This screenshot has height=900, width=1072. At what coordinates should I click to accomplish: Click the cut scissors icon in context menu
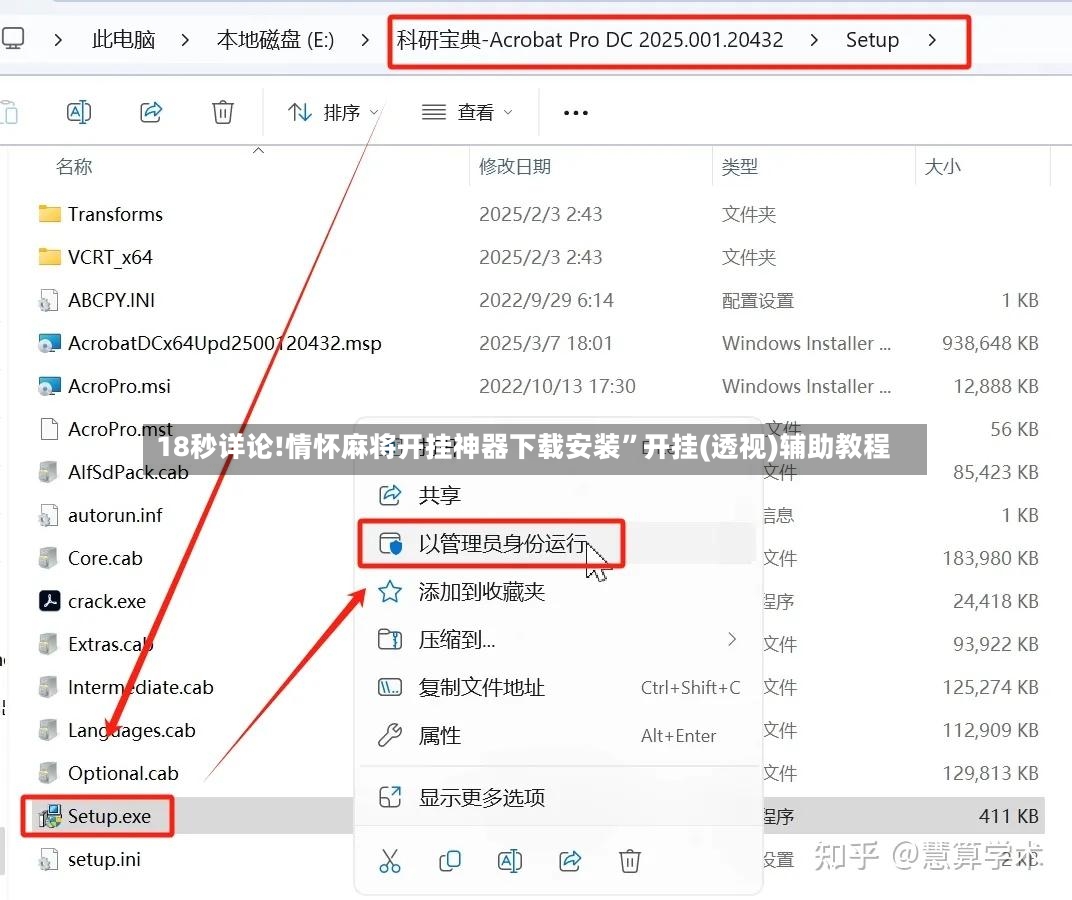pyautogui.click(x=390, y=861)
